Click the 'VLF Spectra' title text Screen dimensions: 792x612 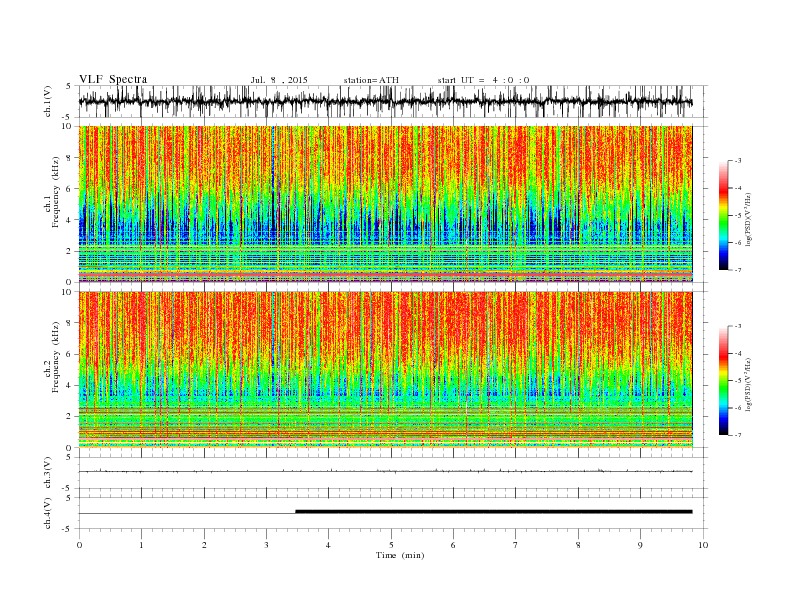coord(113,79)
